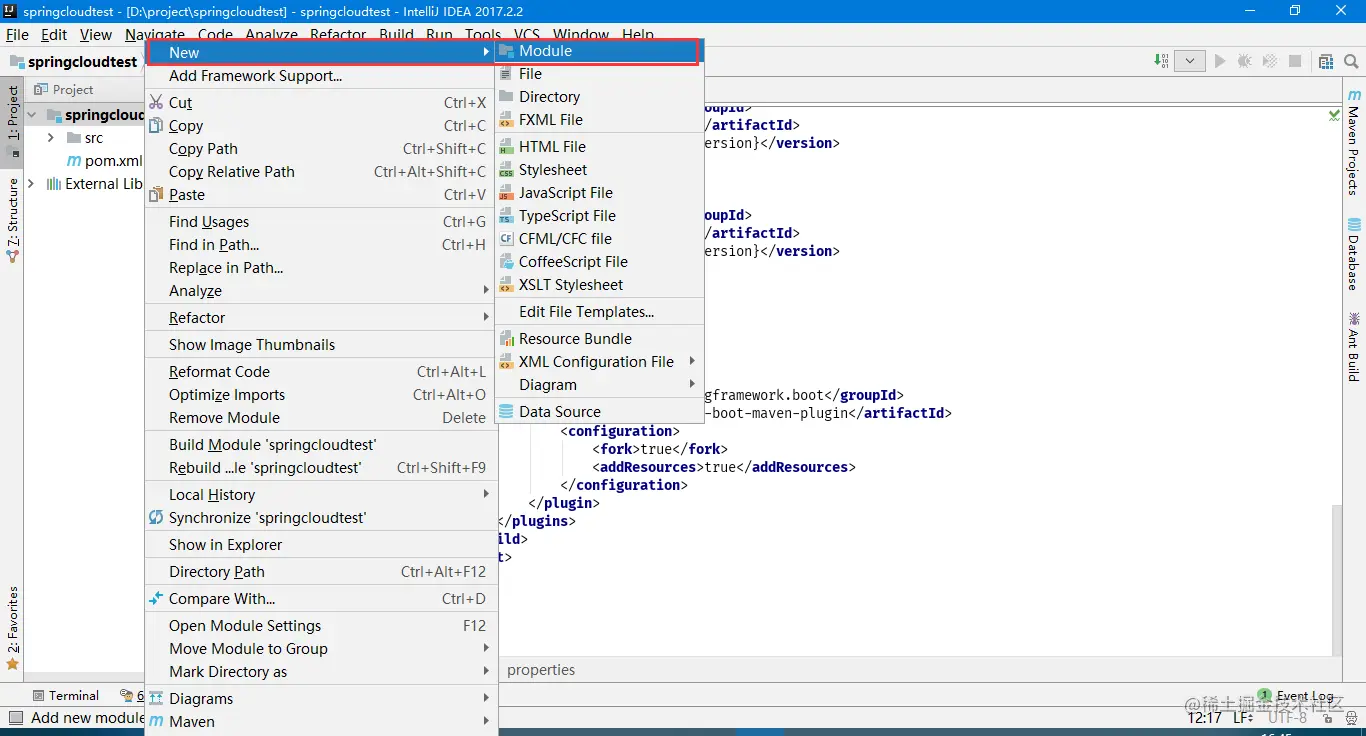Click the Debug bug icon
The height and width of the screenshot is (736, 1366).
pos(1245,61)
